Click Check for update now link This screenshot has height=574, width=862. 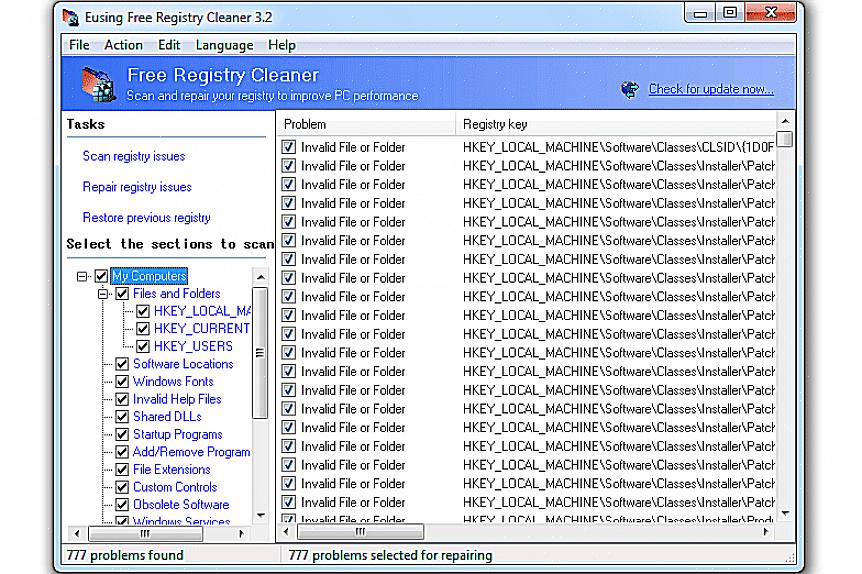pos(711,89)
